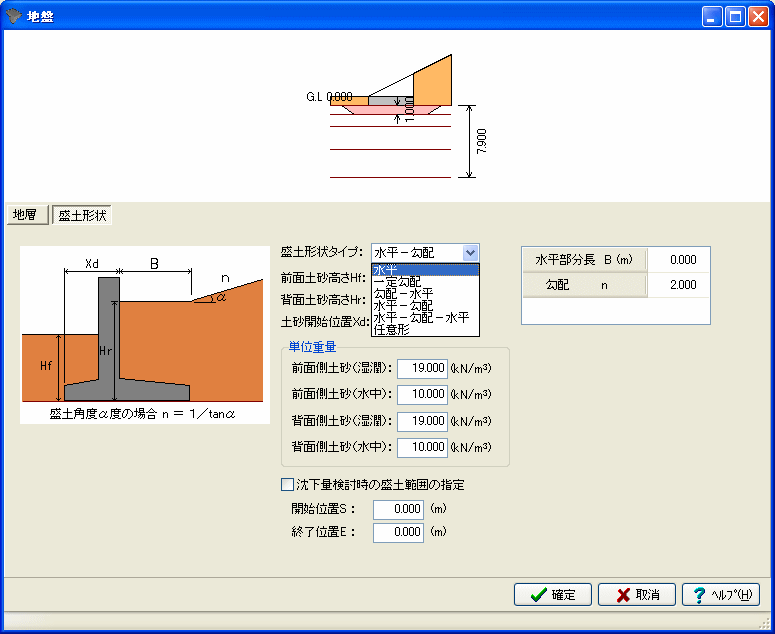Choose 一定勾配 from the dropdown list
The image size is (775, 634).
(426, 282)
